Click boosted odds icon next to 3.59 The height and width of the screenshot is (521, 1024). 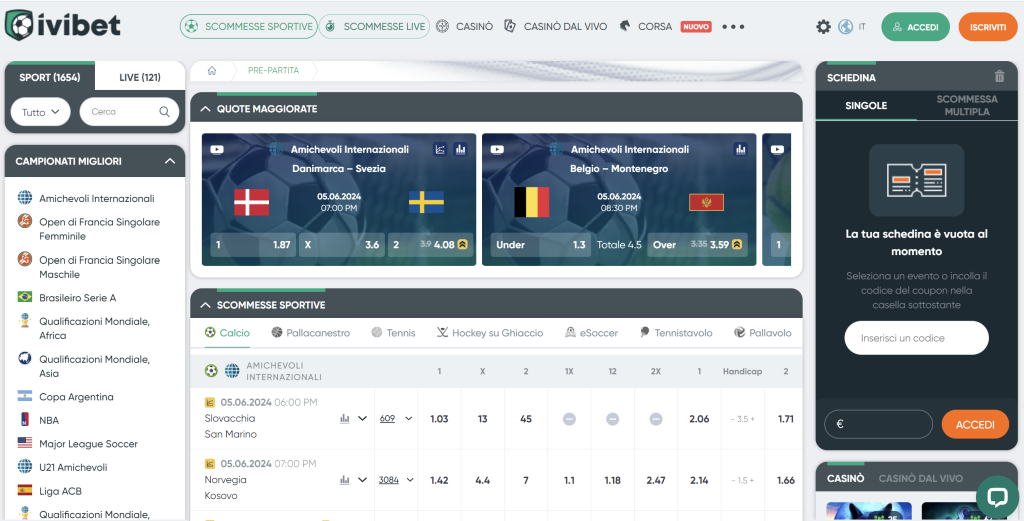click(x=737, y=245)
